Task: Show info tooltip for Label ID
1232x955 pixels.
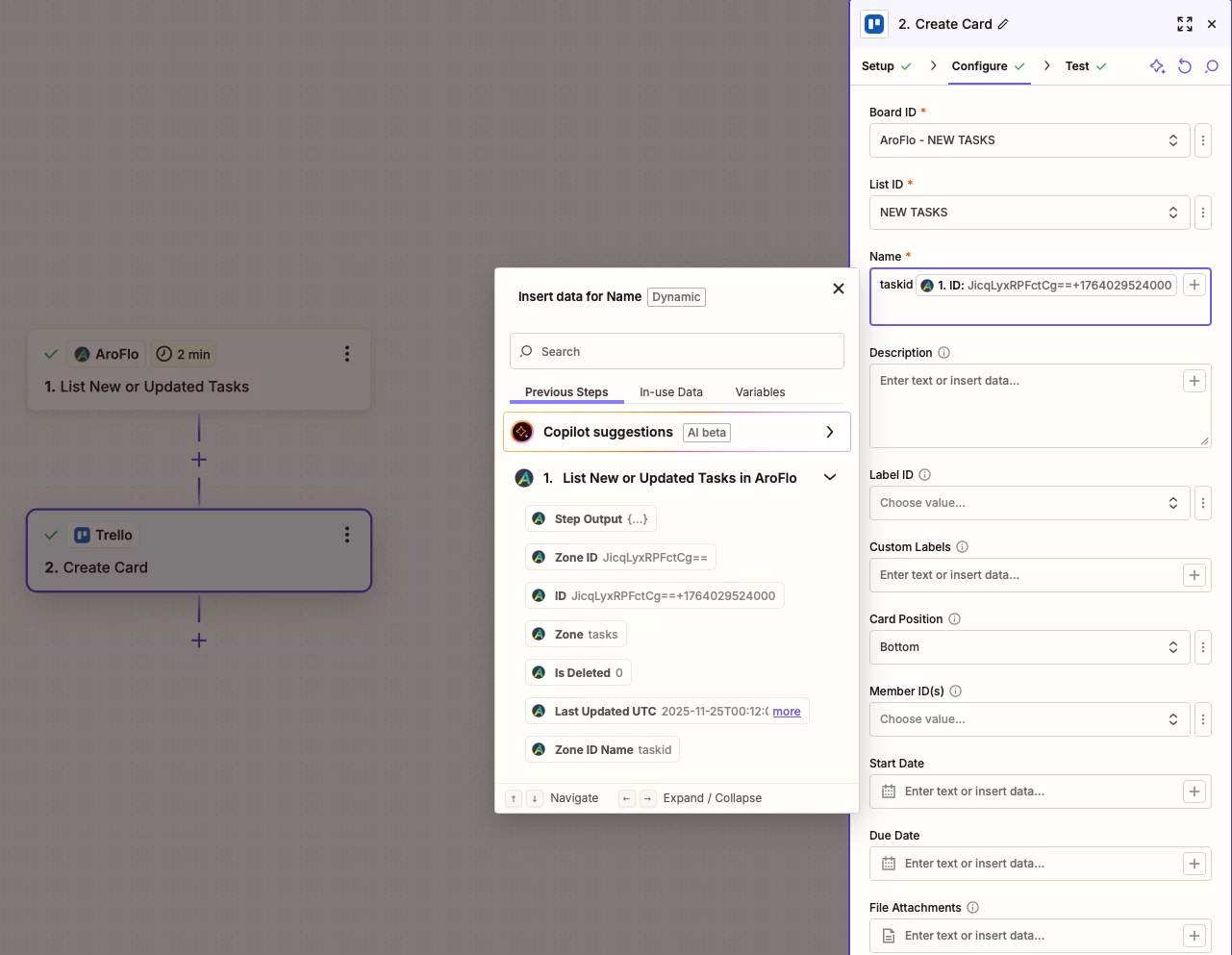Action: point(925,475)
